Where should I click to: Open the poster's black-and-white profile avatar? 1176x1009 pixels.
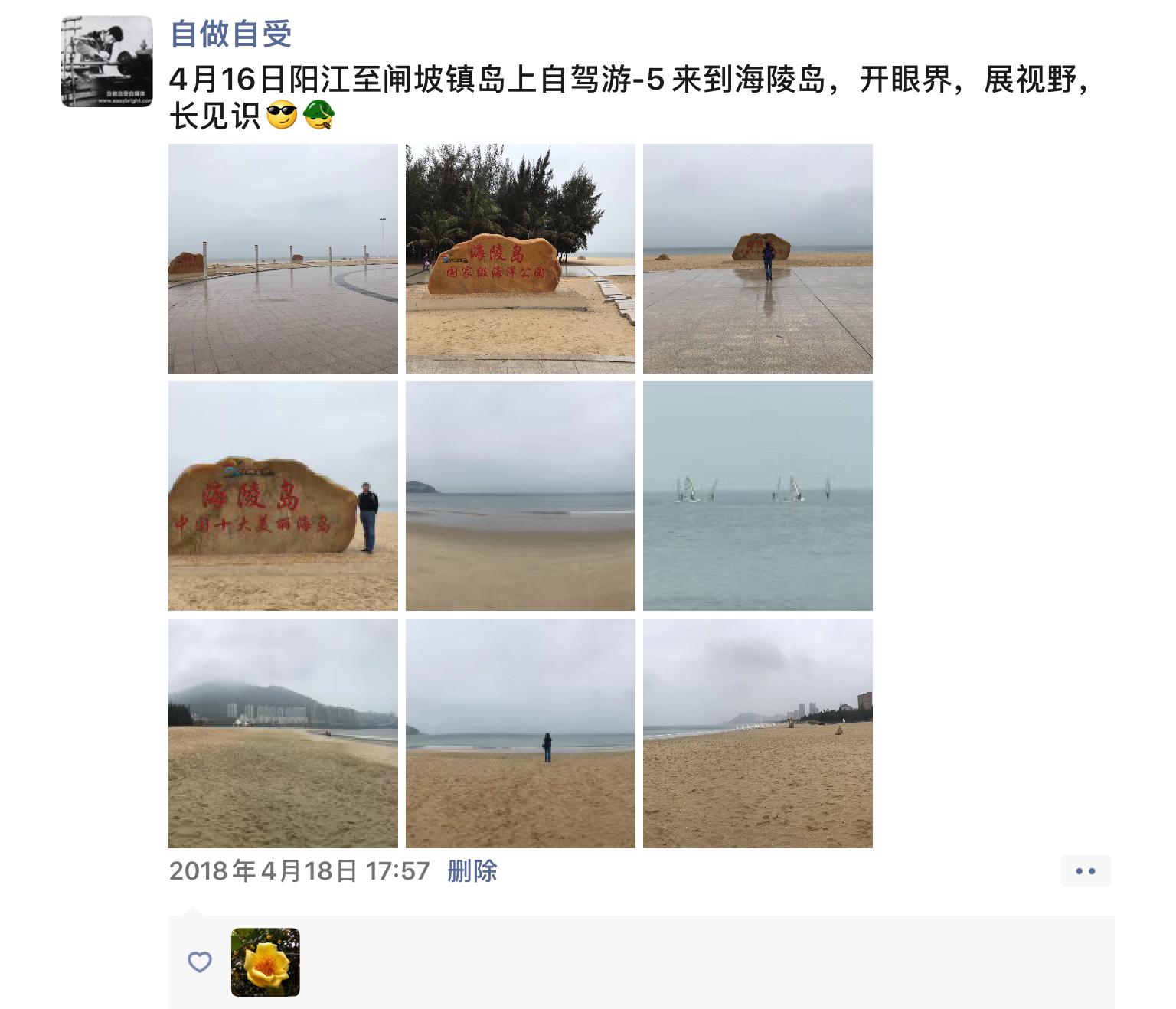tap(107, 61)
